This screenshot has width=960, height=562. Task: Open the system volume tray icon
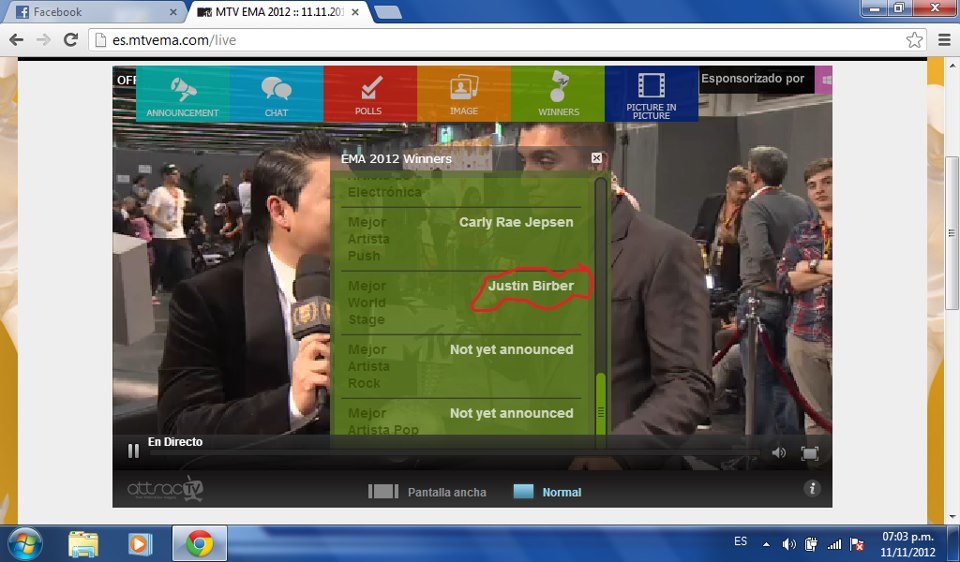click(789, 544)
